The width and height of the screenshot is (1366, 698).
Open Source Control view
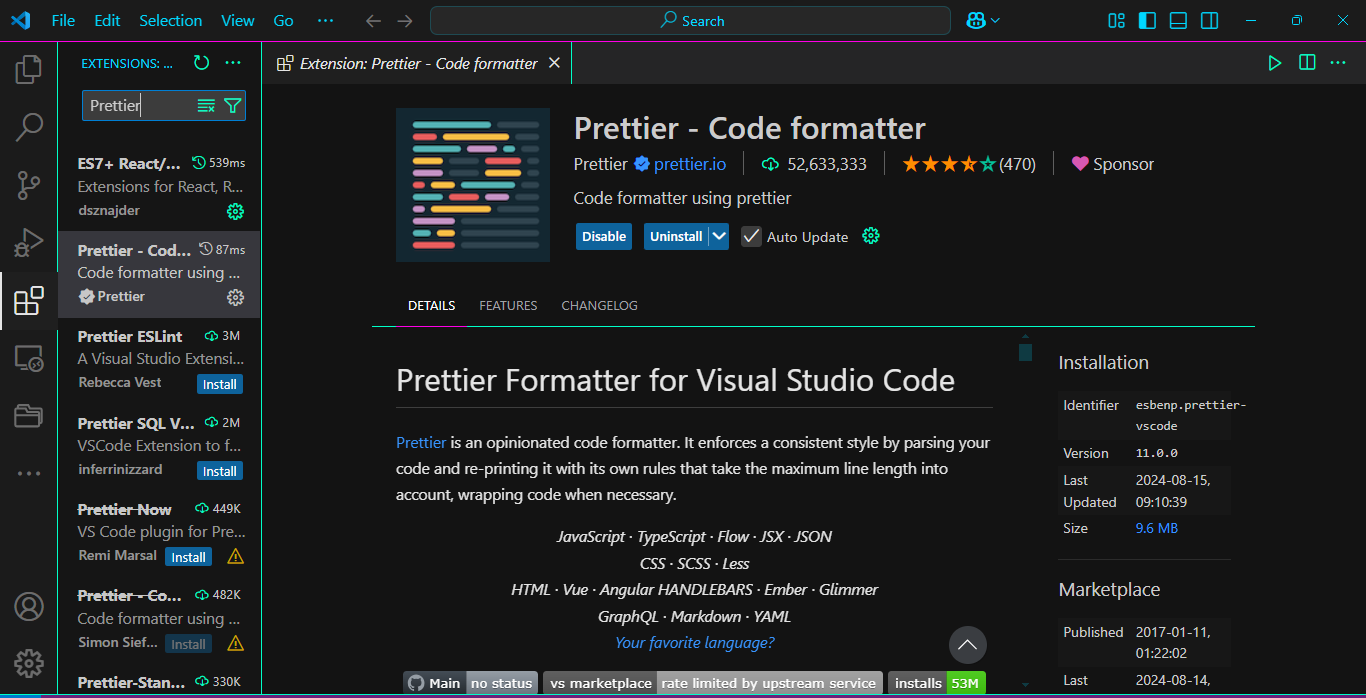pyautogui.click(x=29, y=185)
